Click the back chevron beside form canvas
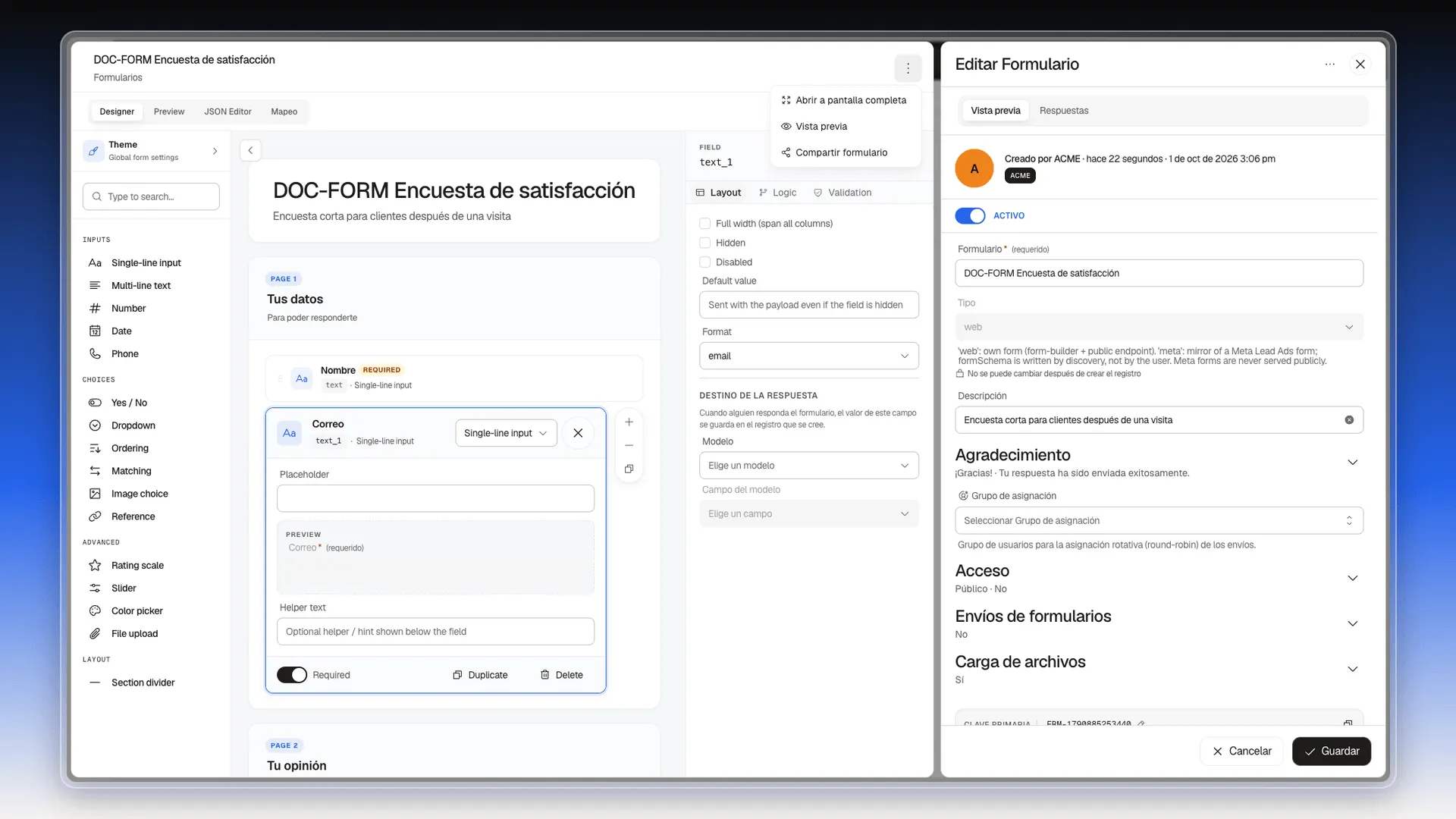This screenshot has height=819, width=1456. pyautogui.click(x=250, y=150)
